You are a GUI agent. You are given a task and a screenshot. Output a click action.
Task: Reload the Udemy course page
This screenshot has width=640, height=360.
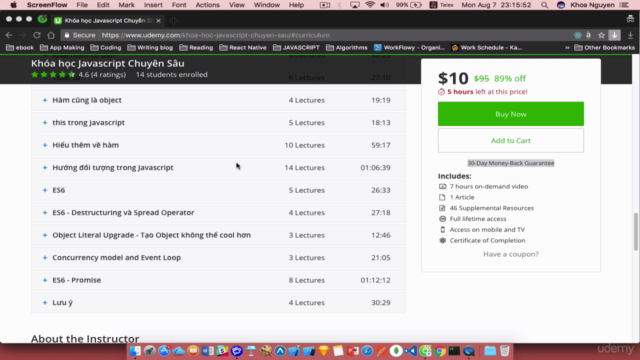coord(37,35)
